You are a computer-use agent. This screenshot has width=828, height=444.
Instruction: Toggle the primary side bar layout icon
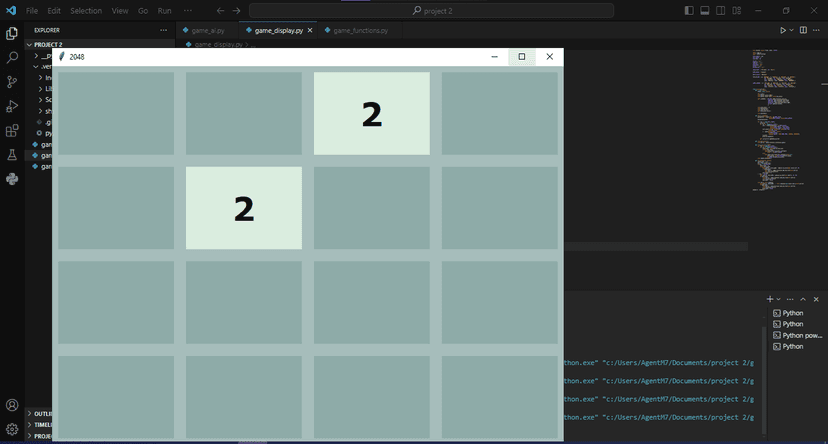click(689, 11)
